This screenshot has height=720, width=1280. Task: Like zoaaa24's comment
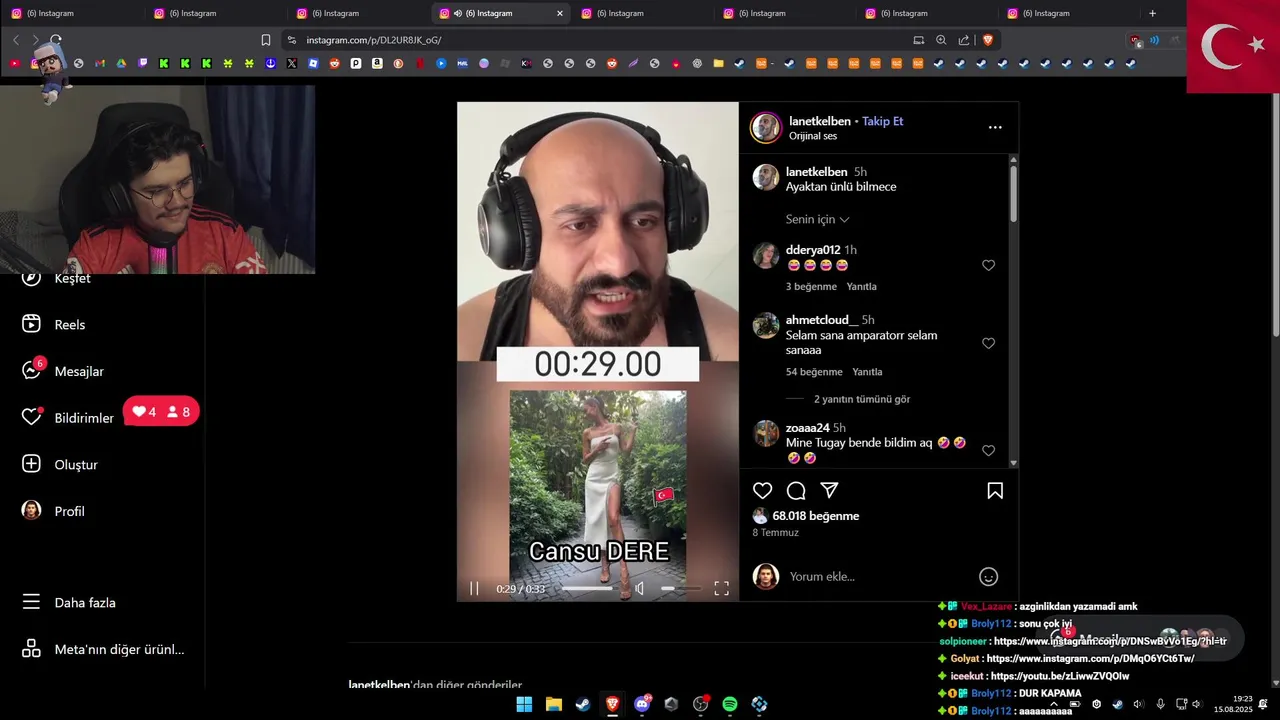tap(988, 451)
